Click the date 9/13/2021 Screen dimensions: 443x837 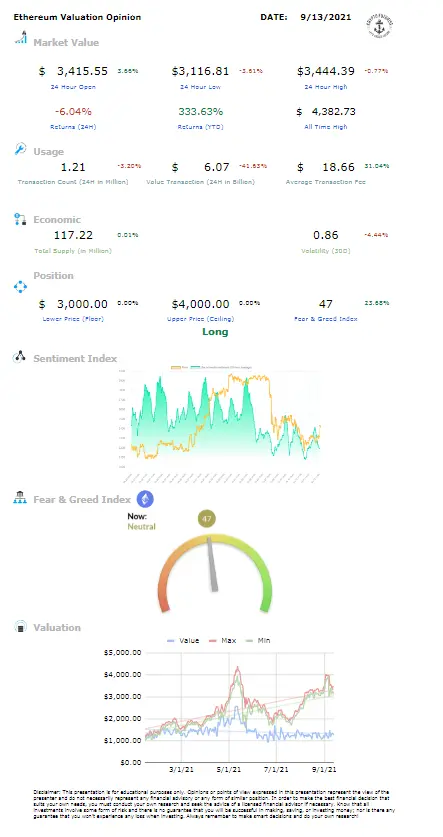[x=326, y=17]
